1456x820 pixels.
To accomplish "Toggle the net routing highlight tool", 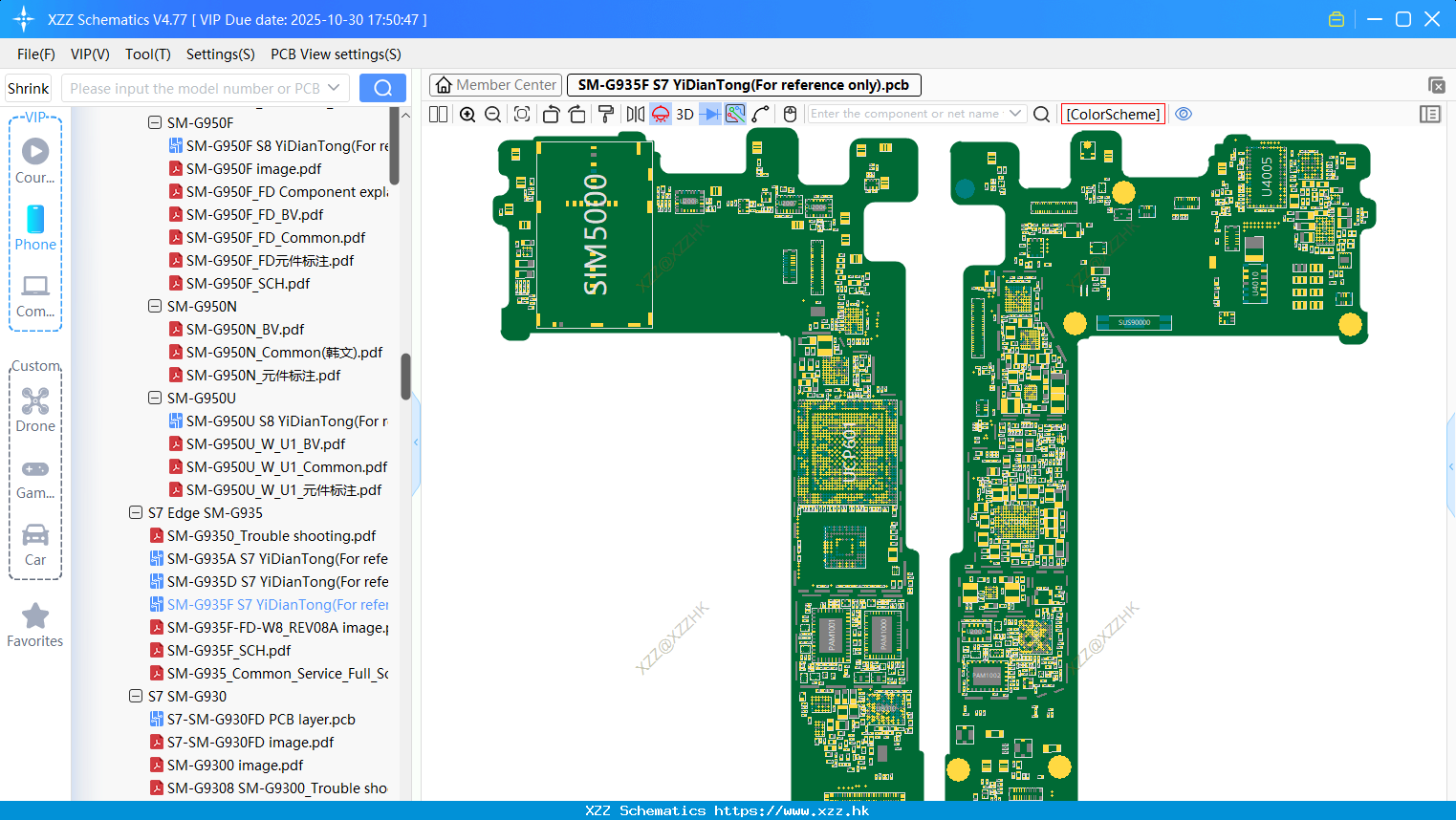I will (x=735, y=114).
